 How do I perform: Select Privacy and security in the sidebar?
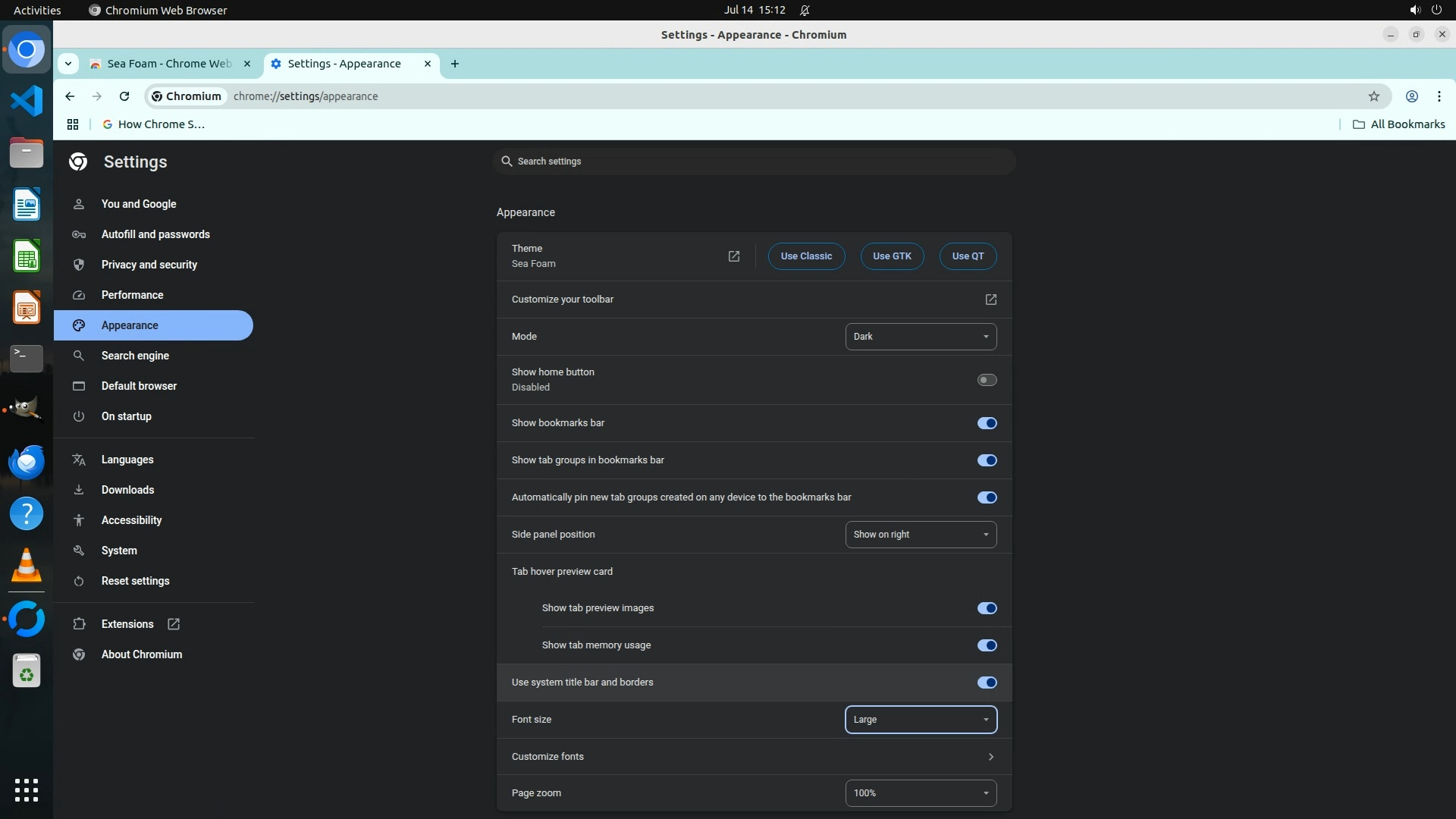pyautogui.click(x=149, y=265)
